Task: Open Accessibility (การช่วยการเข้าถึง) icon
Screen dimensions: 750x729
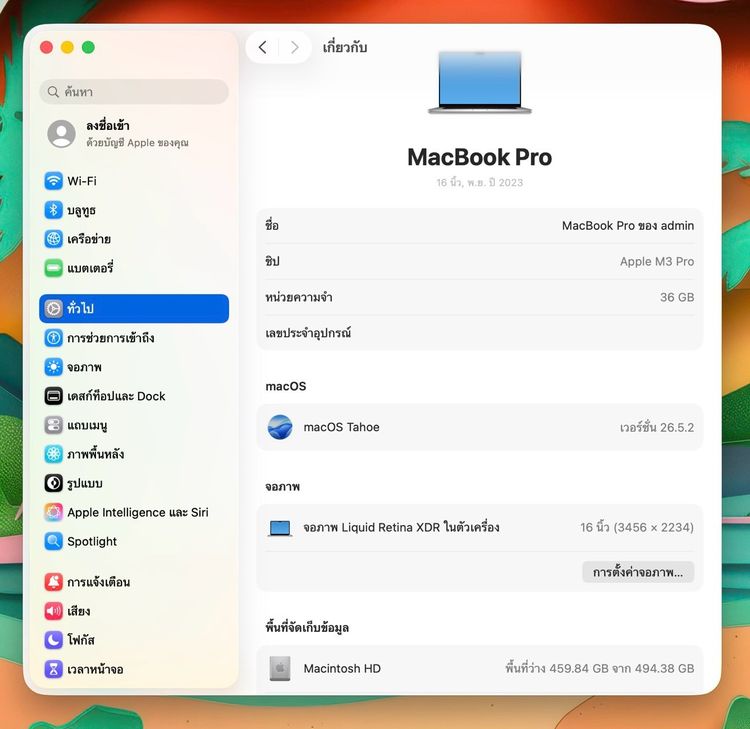Action: pyautogui.click(x=54, y=338)
